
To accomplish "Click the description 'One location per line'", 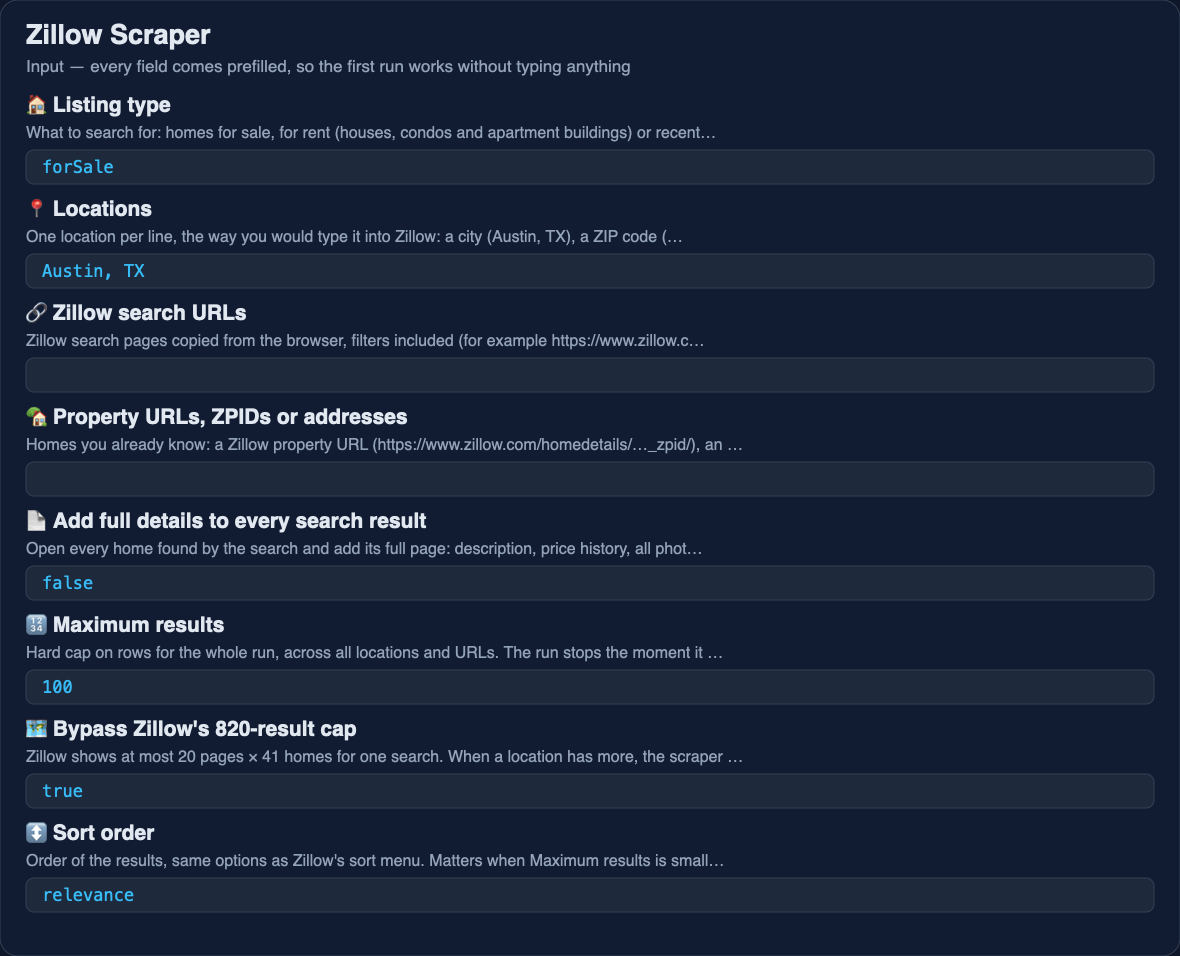I will (x=354, y=236).
